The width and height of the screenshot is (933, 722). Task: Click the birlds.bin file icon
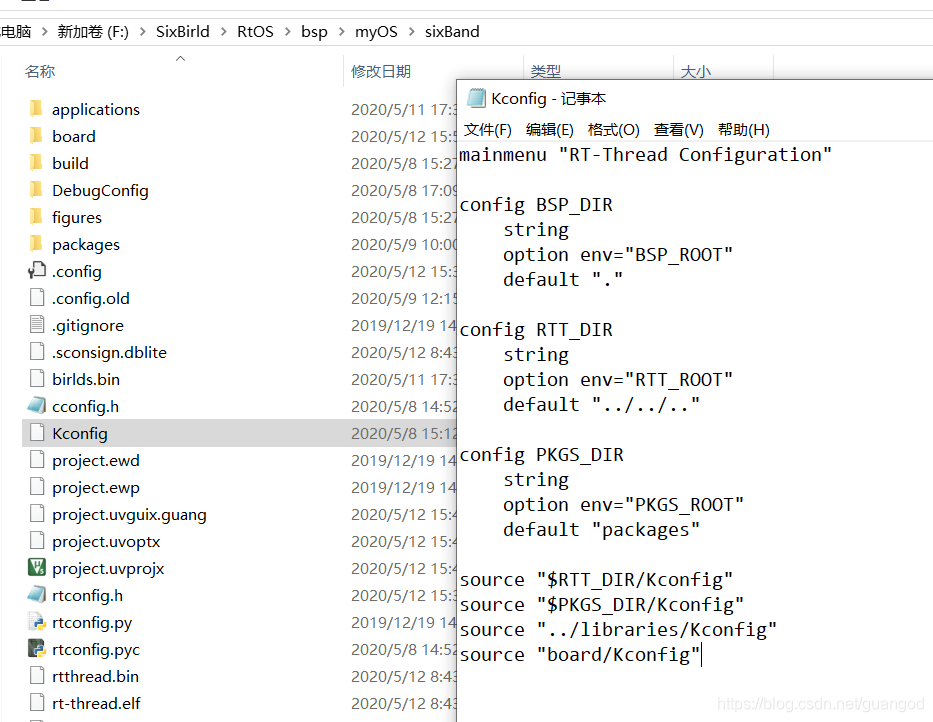click(37, 379)
